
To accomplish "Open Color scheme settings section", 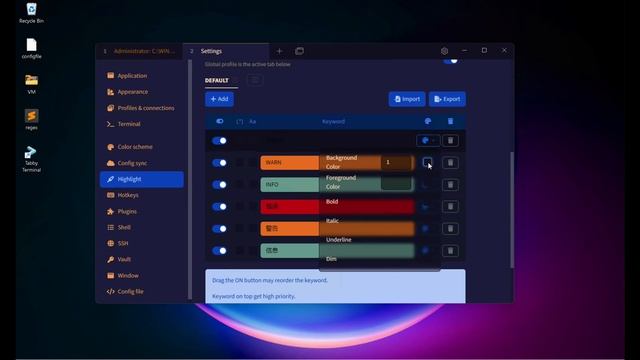I will tap(142, 147).
